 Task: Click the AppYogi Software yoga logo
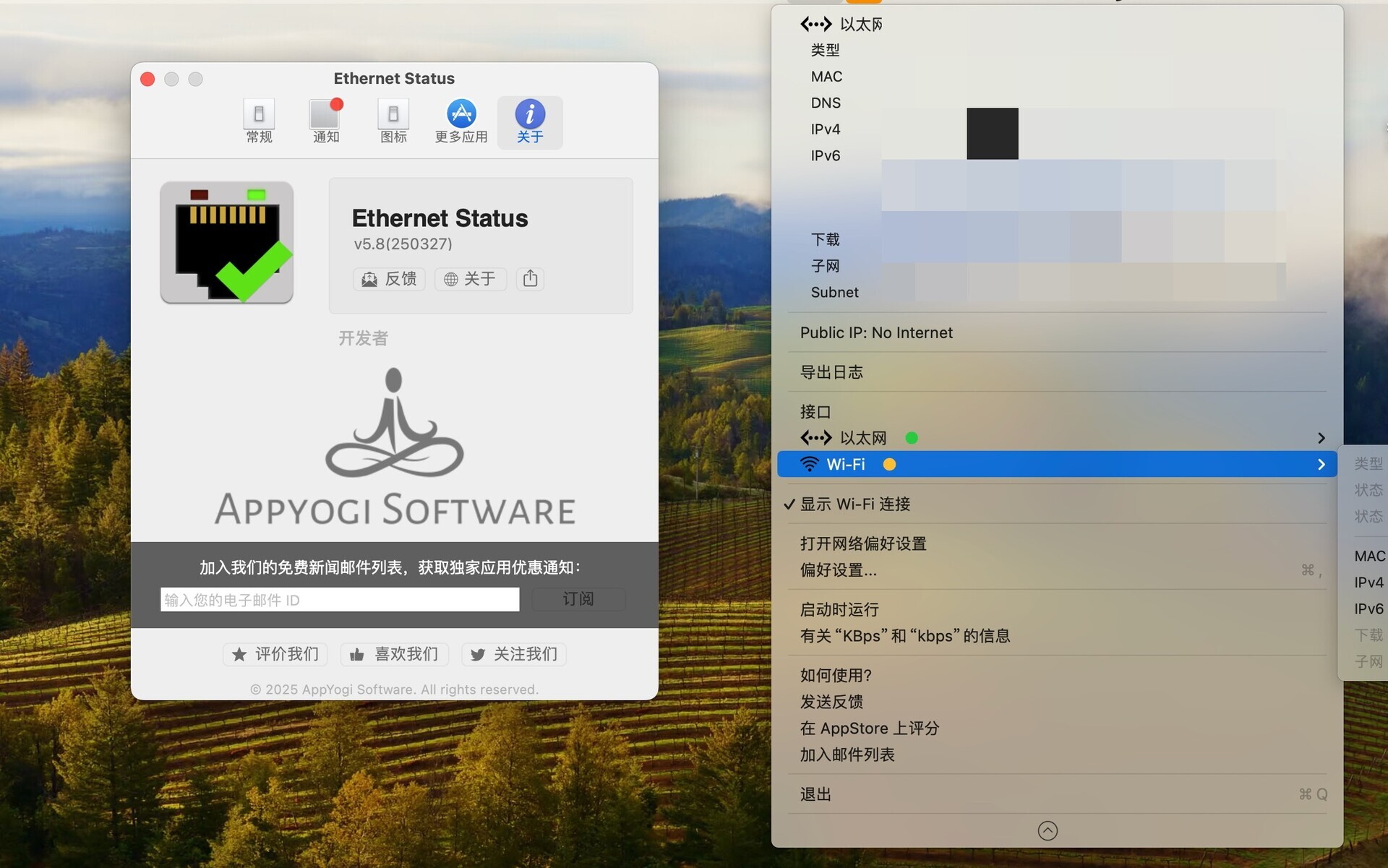(394, 423)
